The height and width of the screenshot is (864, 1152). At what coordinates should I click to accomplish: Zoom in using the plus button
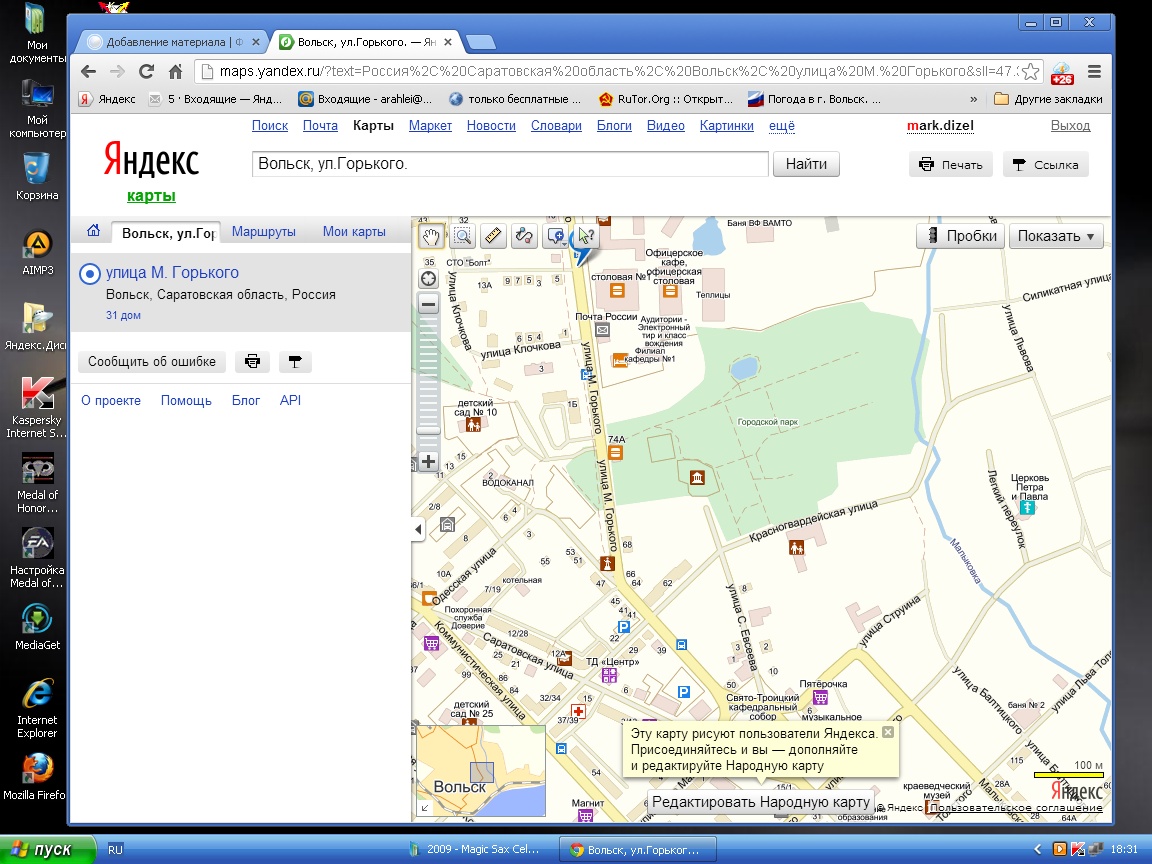point(428,462)
